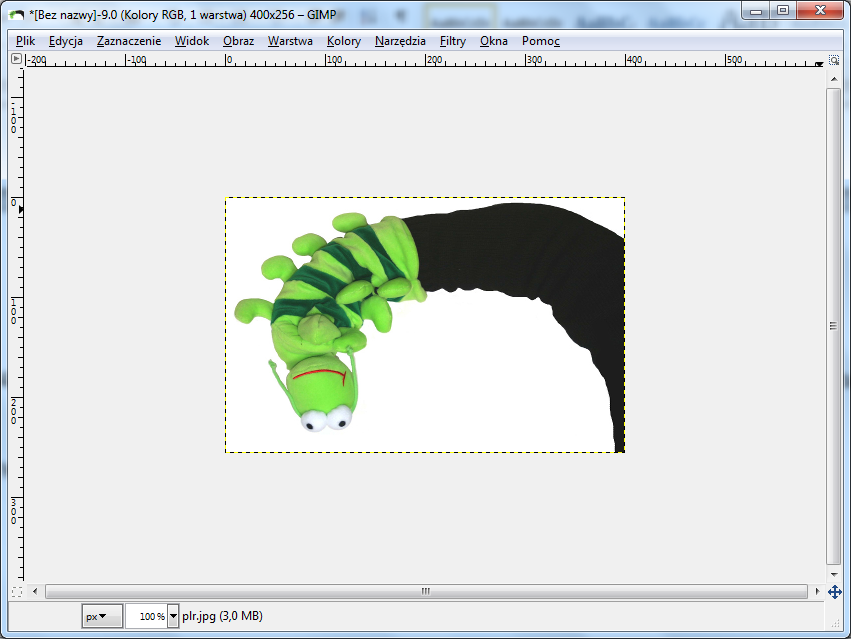Click the horizontal scrollbar left arrow

35,591
